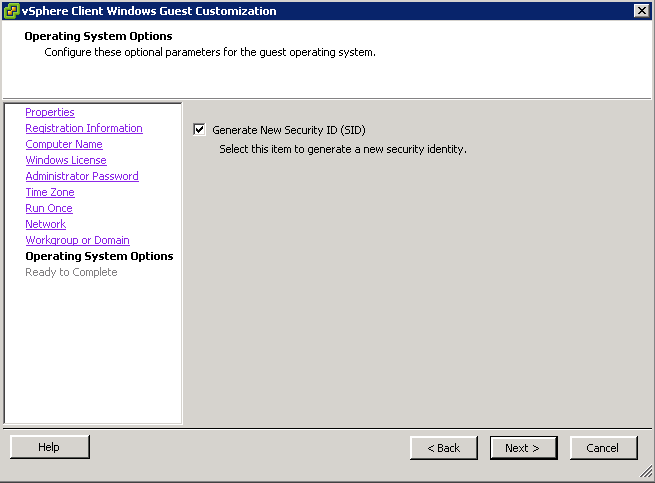Go back with the Back button
Screen dimensions: 655x483
click(x=444, y=448)
